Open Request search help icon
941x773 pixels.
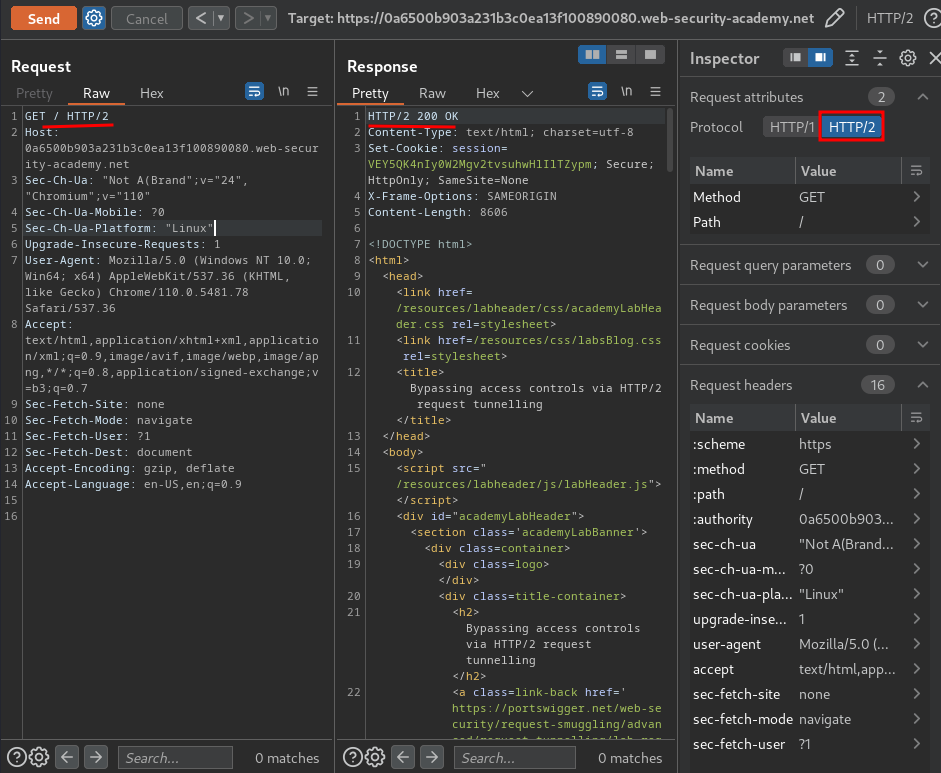click(x=16, y=757)
